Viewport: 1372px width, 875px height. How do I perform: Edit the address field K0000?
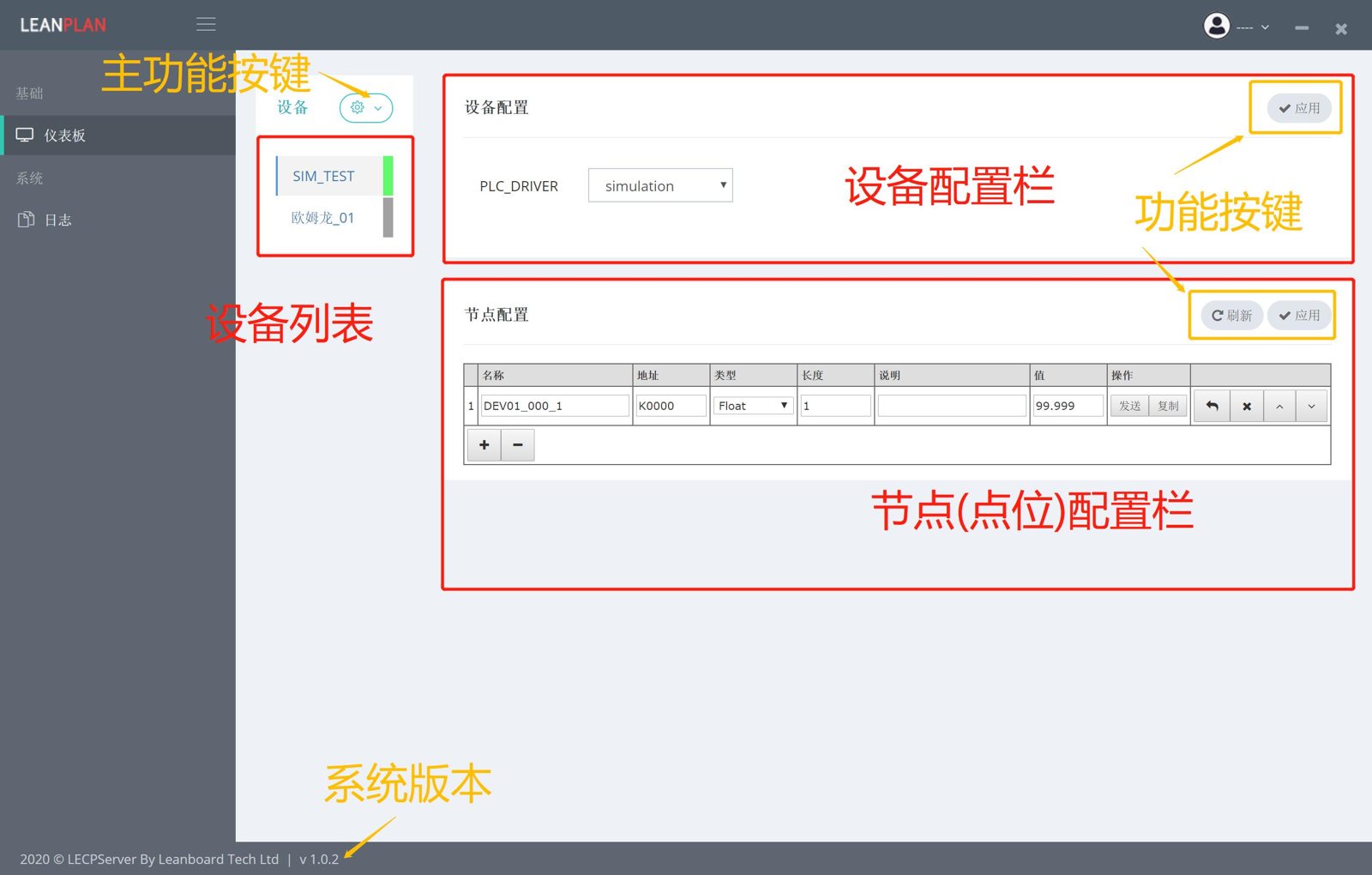tap(671, 406)
